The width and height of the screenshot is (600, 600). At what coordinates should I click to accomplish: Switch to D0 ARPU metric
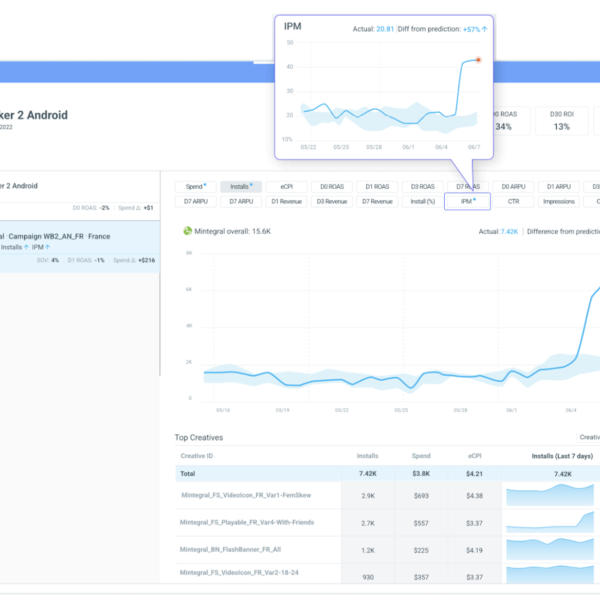tap(513, 187)
